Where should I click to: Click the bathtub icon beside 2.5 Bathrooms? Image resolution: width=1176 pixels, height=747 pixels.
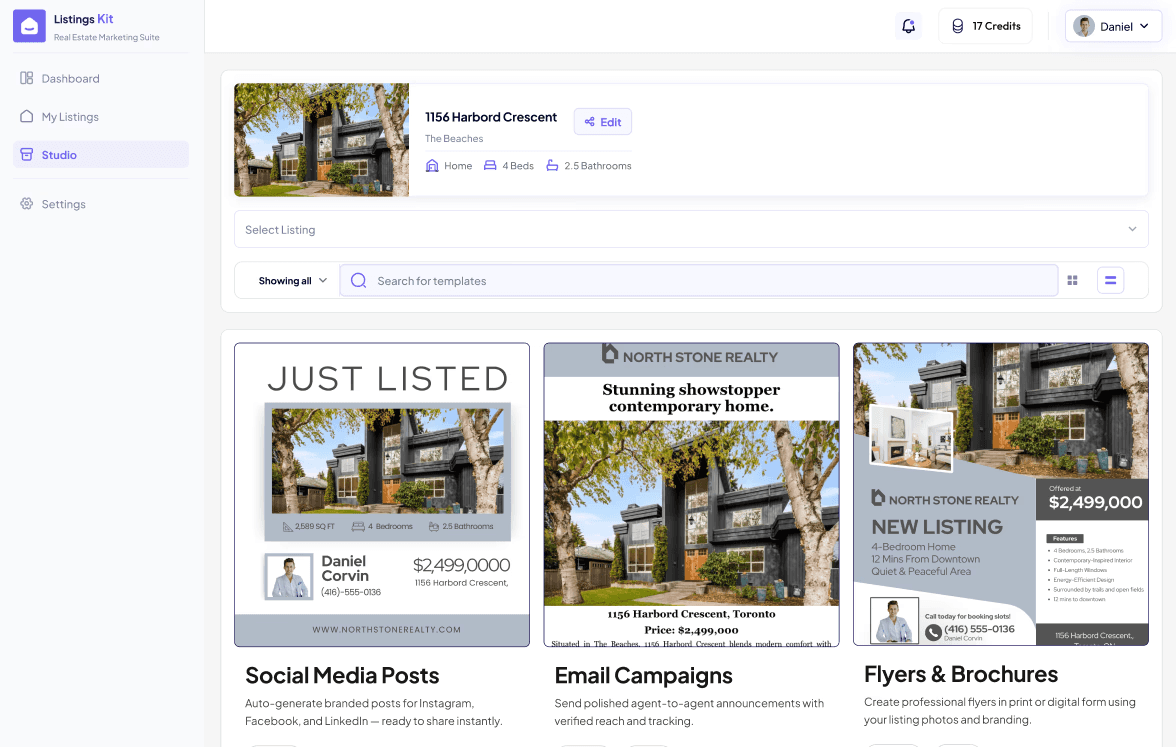pos(552,166)
